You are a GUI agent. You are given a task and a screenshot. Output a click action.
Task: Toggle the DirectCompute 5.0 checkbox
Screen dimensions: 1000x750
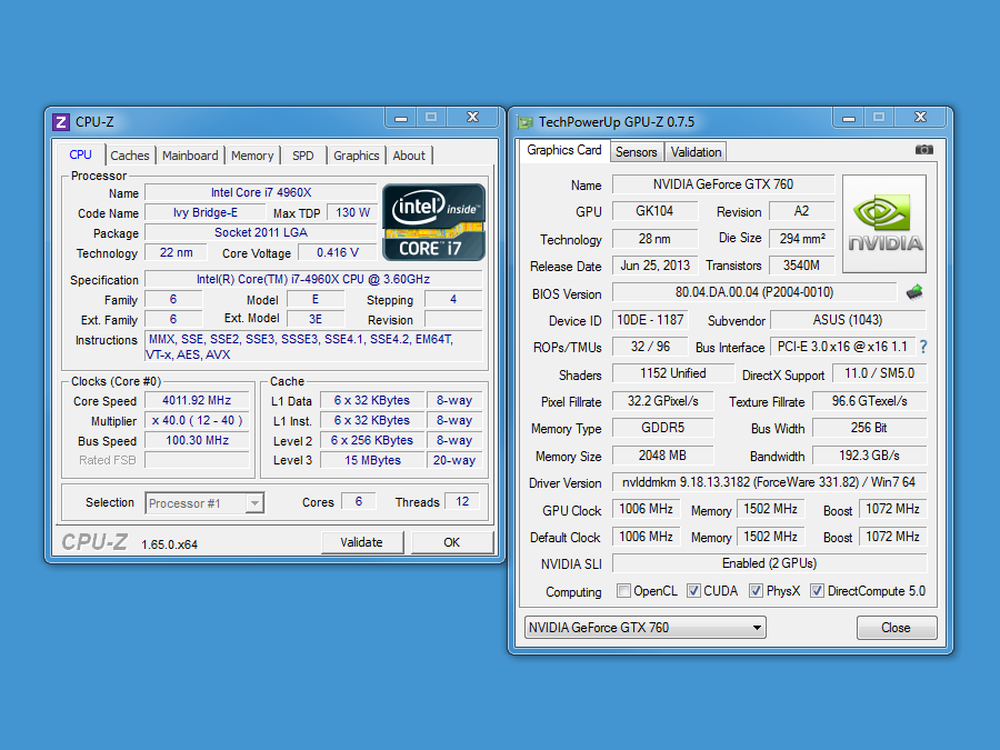(816, 591)
